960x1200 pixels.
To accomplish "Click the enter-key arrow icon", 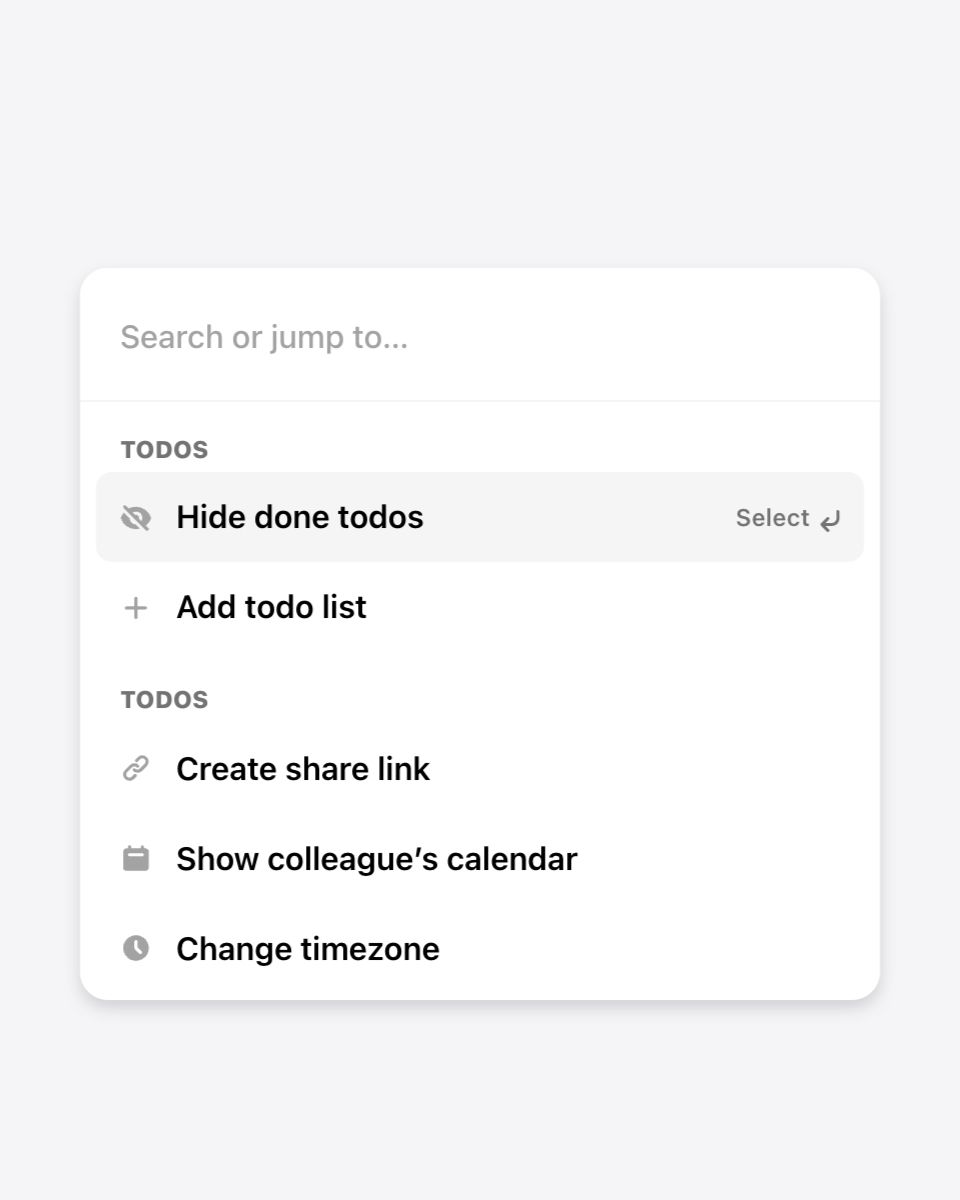I will point(830,520).
